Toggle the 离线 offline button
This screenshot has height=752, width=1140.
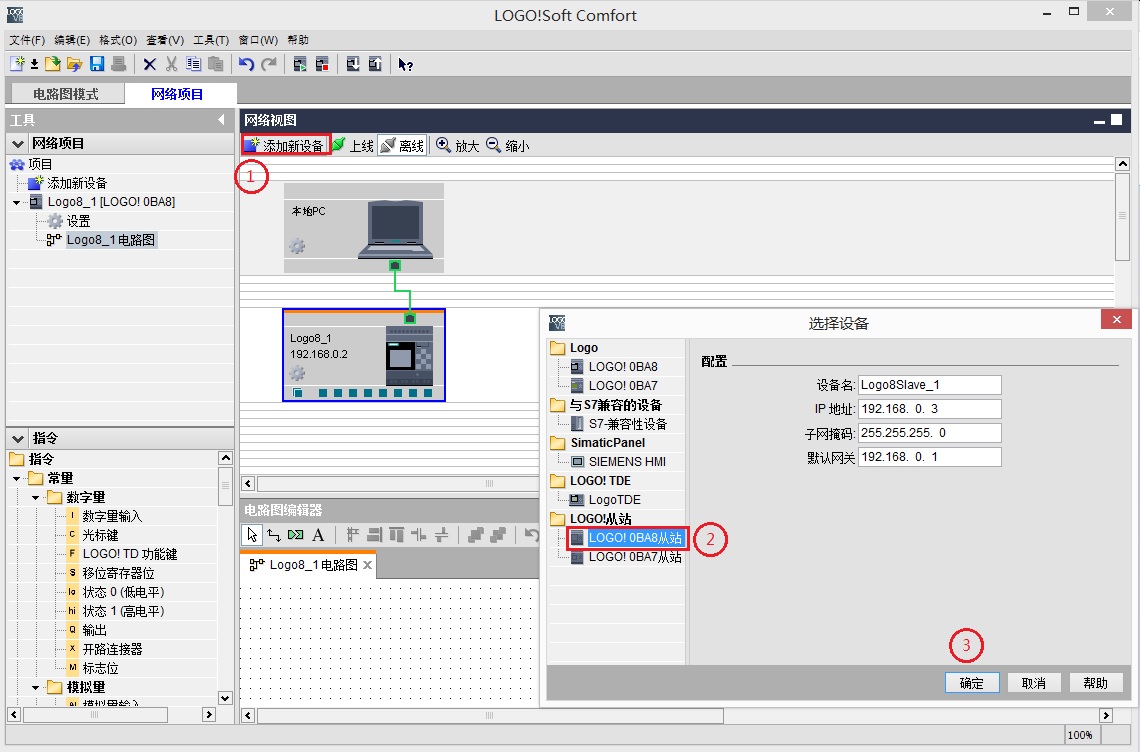(x=402, y=145)
